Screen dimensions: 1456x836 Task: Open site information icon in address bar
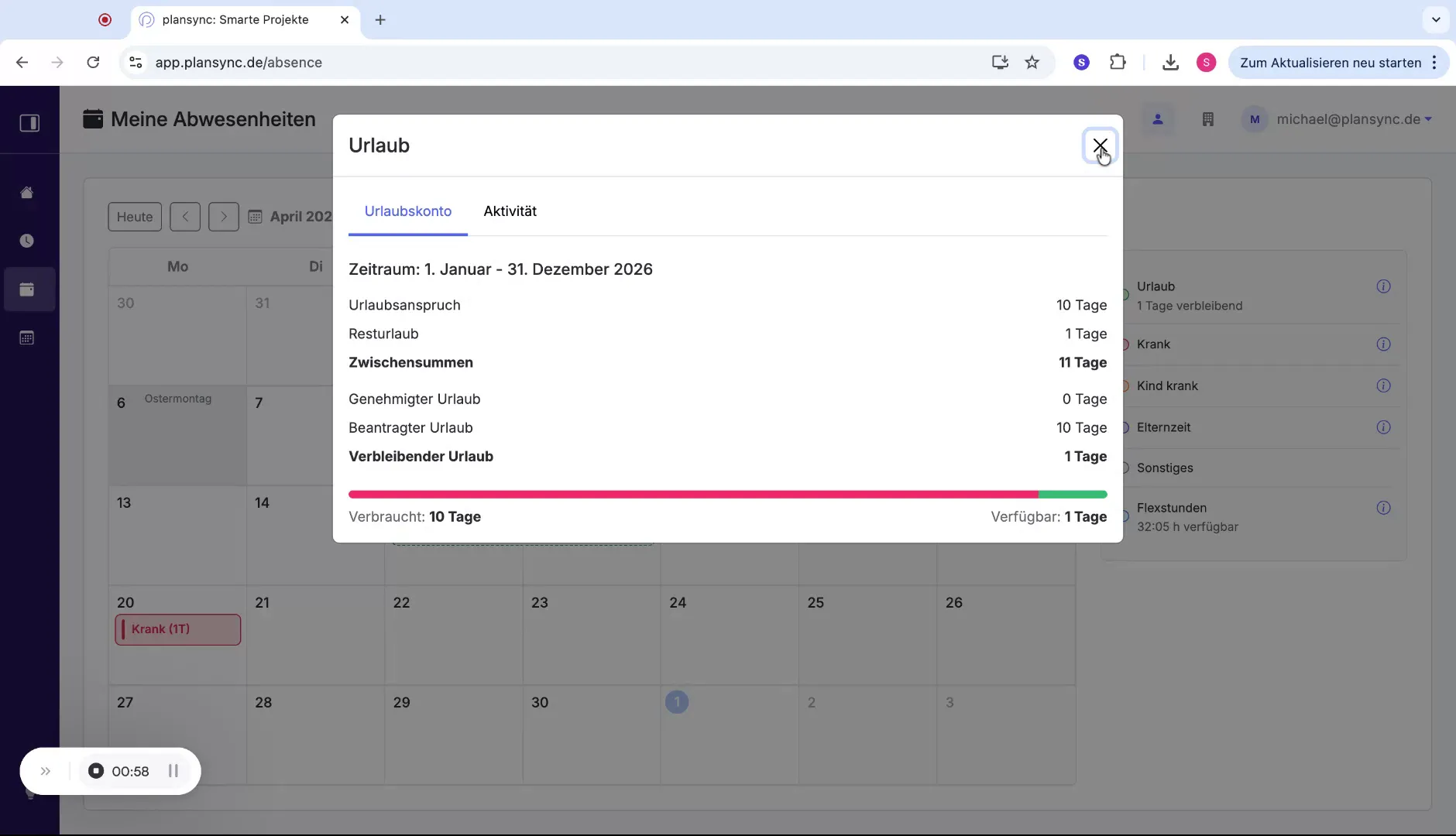(136, 63)
